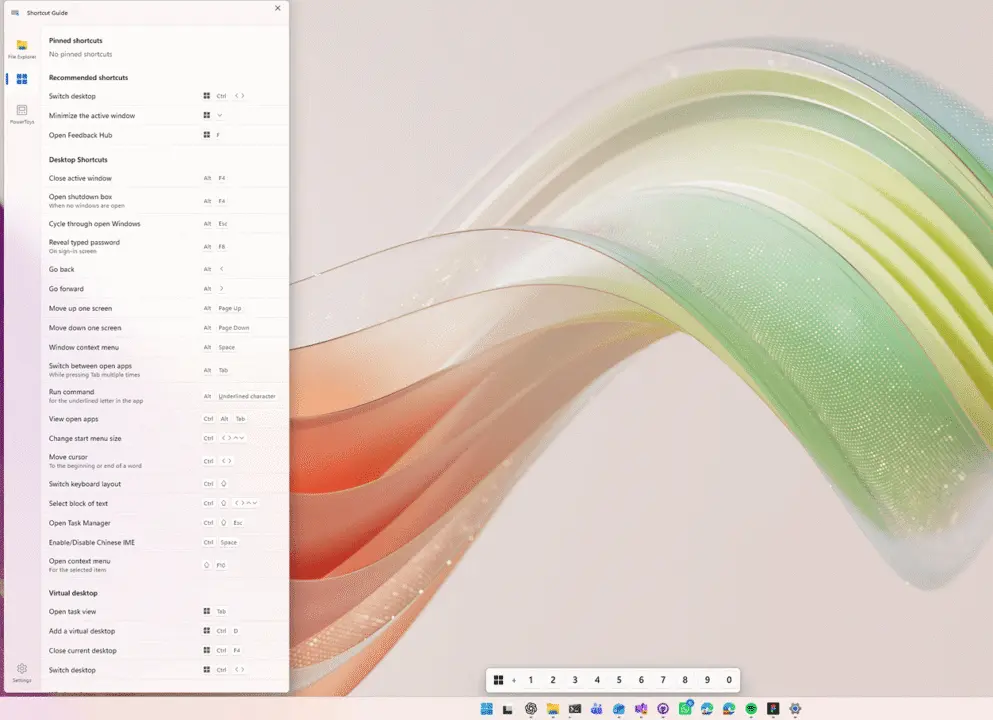Viewport: 993px width, 720px height.
Task: Select the 'Go forward' shortcut row
Action: (165, 289)
